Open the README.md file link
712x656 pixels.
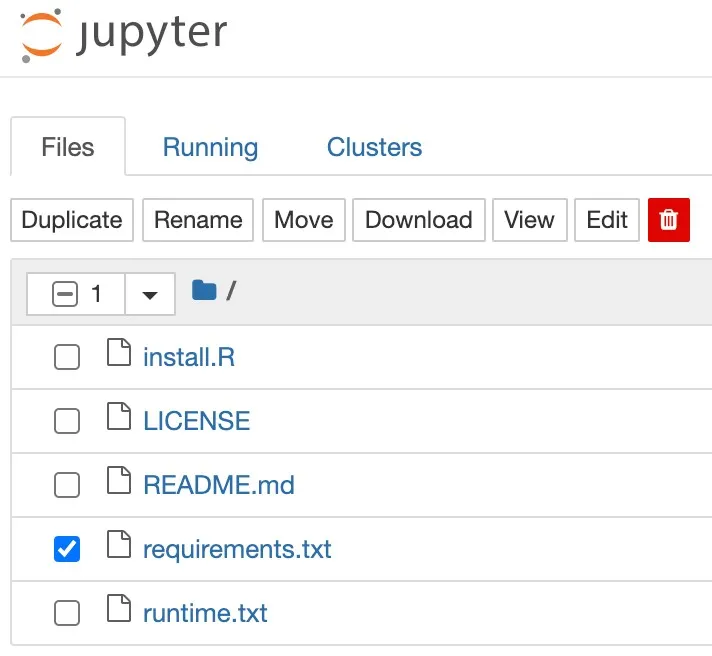(x=219, y=485)
